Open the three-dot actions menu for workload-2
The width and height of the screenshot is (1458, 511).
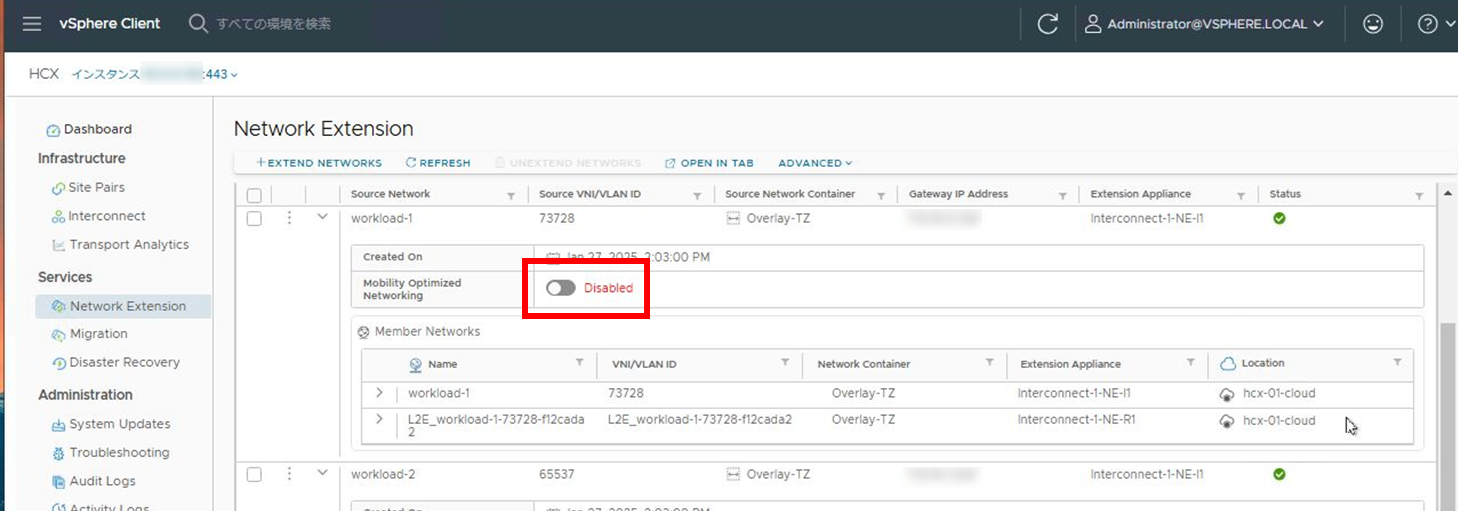[289, 474]
